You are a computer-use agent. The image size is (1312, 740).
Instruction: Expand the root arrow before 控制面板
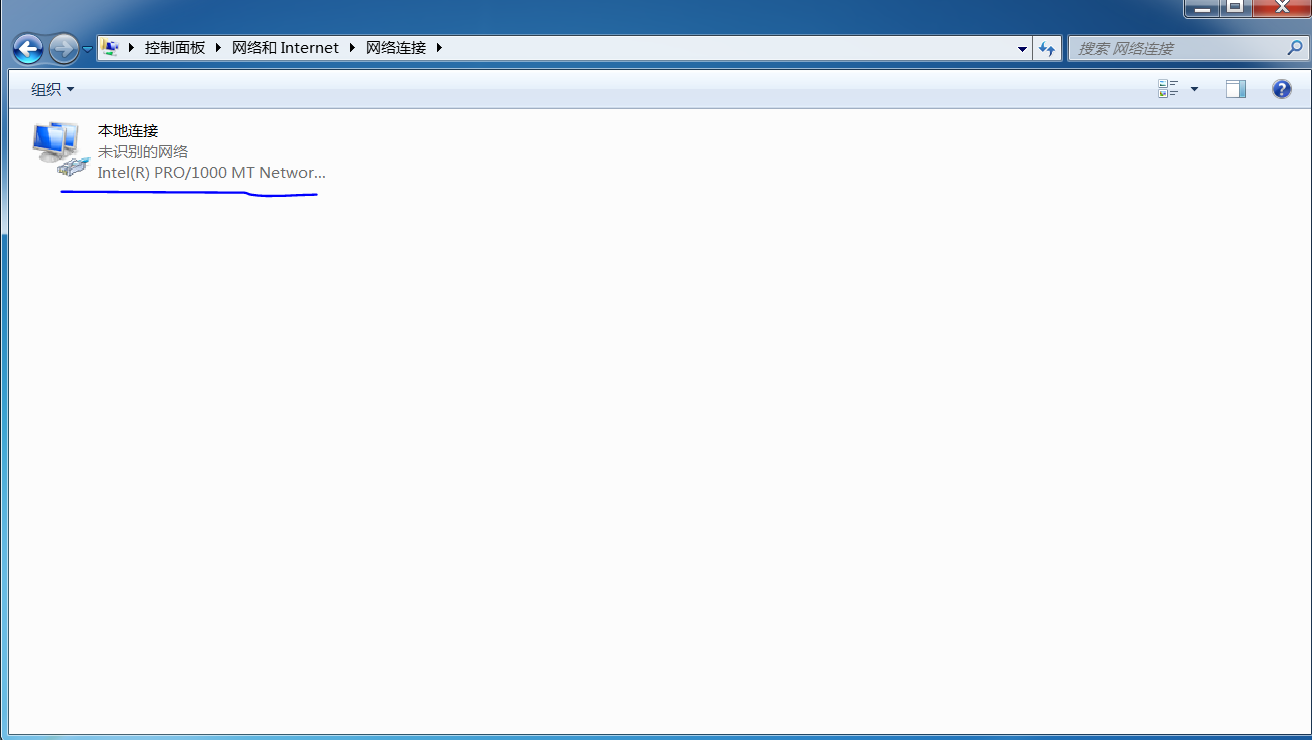[131, 47]
